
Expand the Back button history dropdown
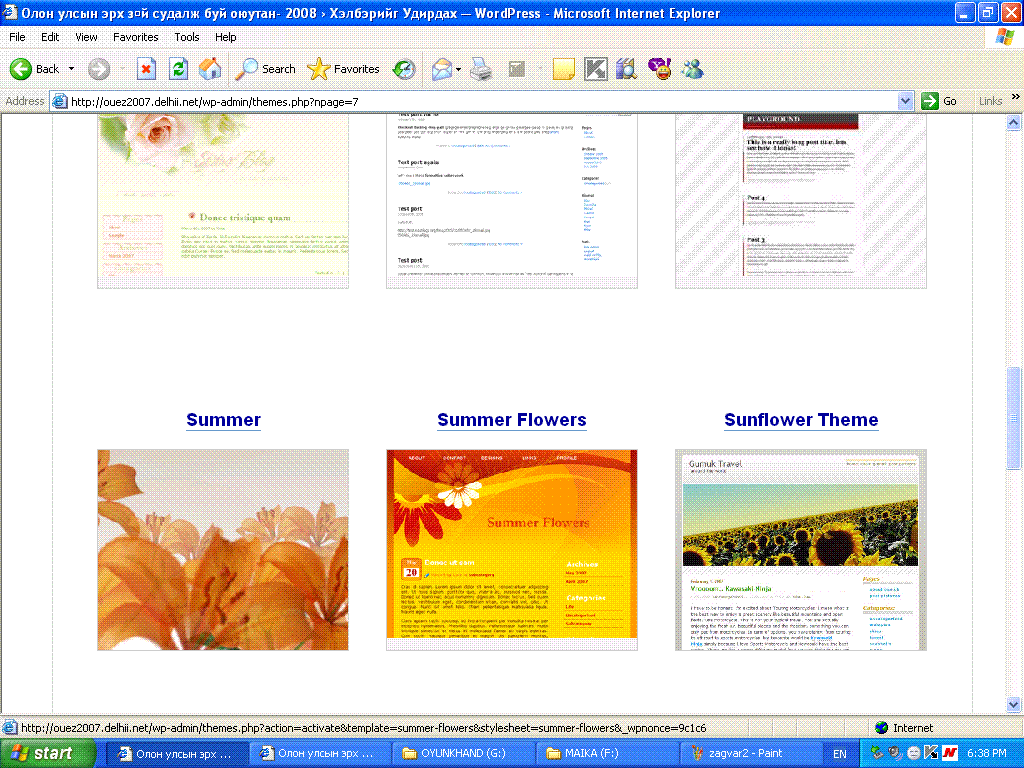point(71,69)
